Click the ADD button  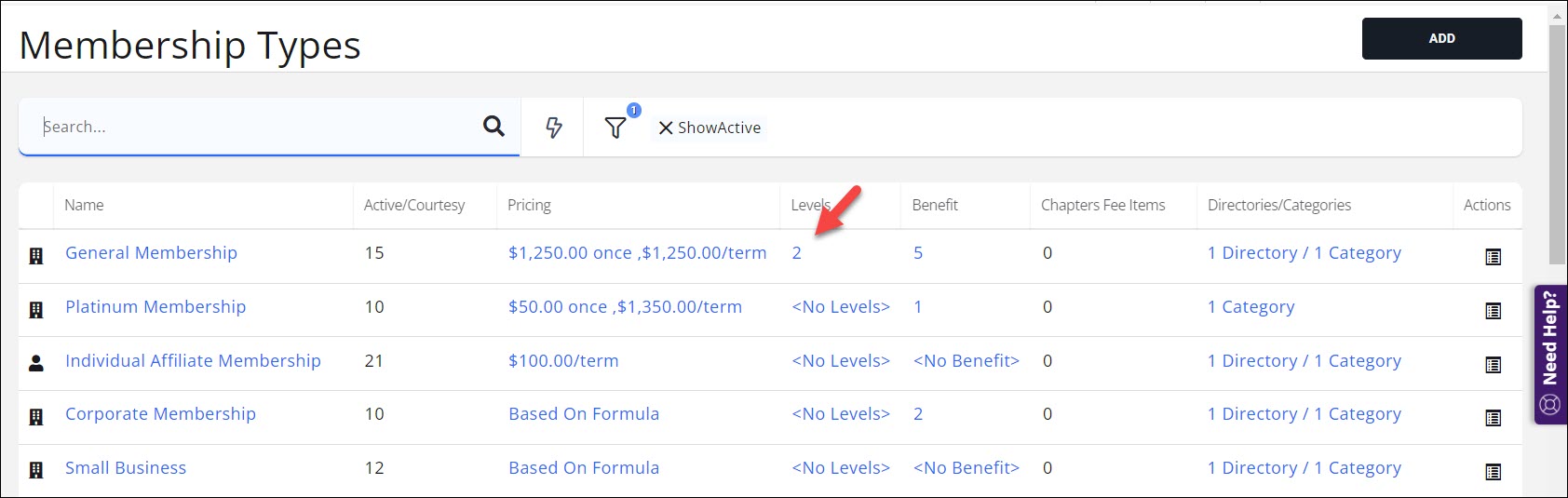coord(1441,38)
